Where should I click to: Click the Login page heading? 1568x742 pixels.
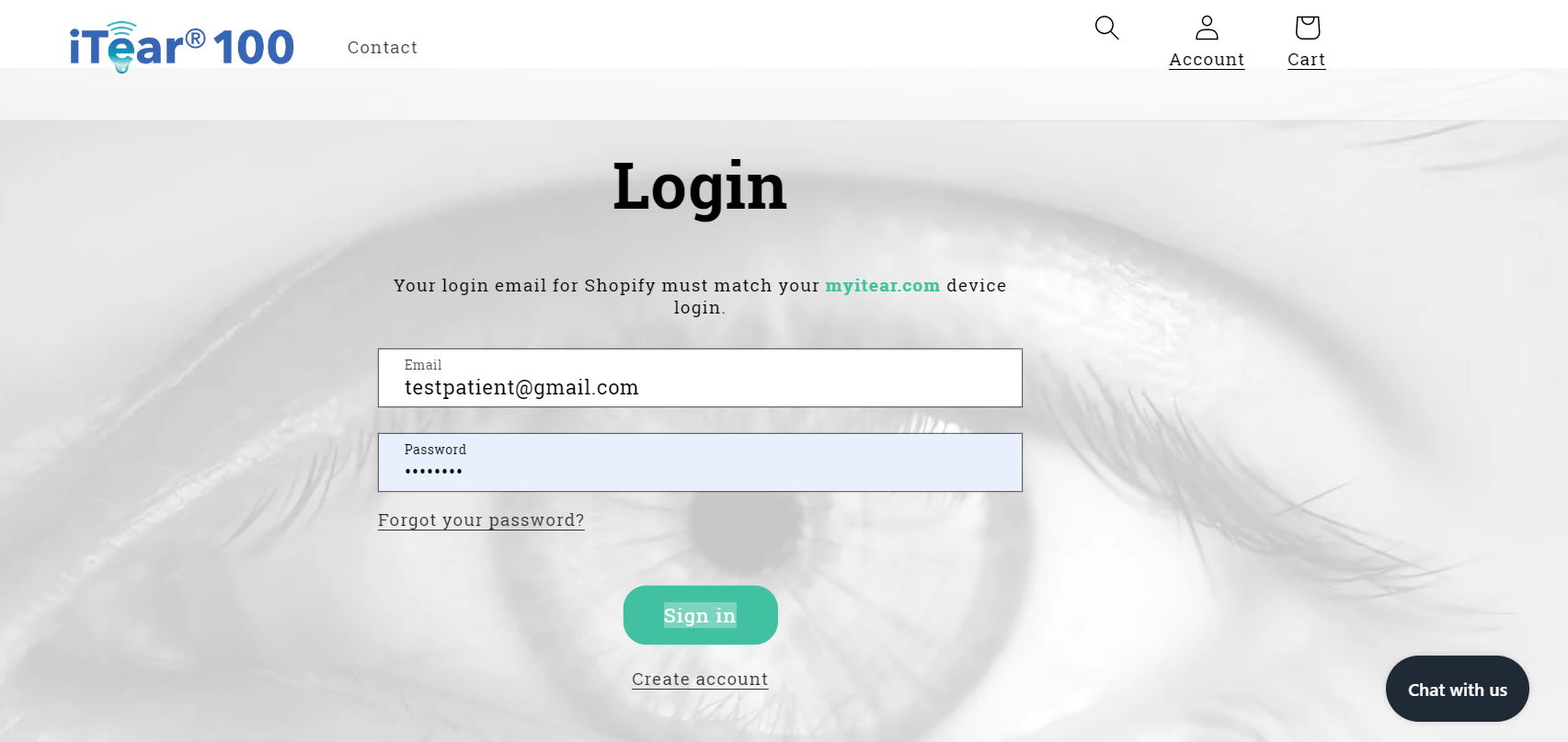700,187
